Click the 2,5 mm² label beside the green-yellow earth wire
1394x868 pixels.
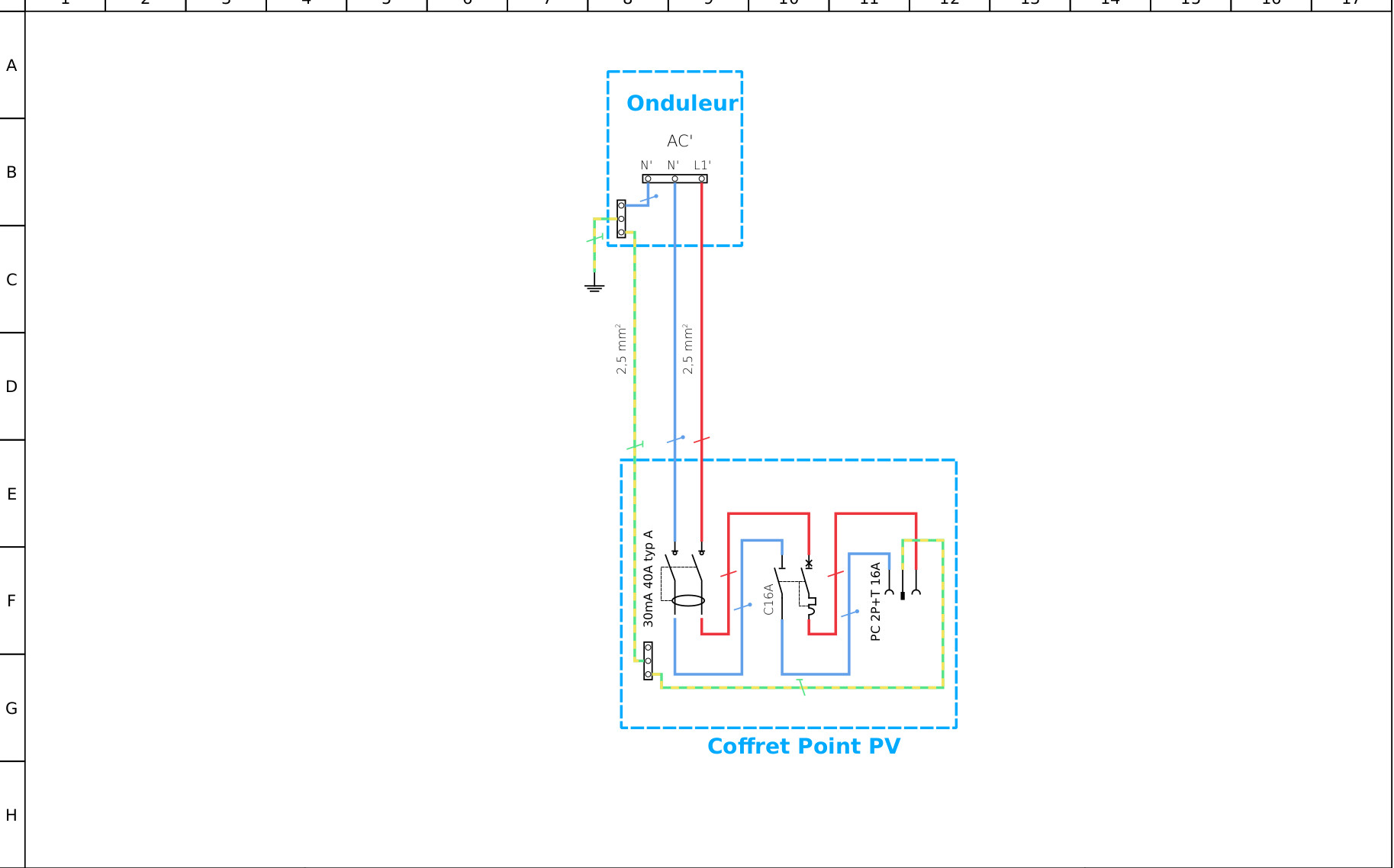[x=621, y=349]
